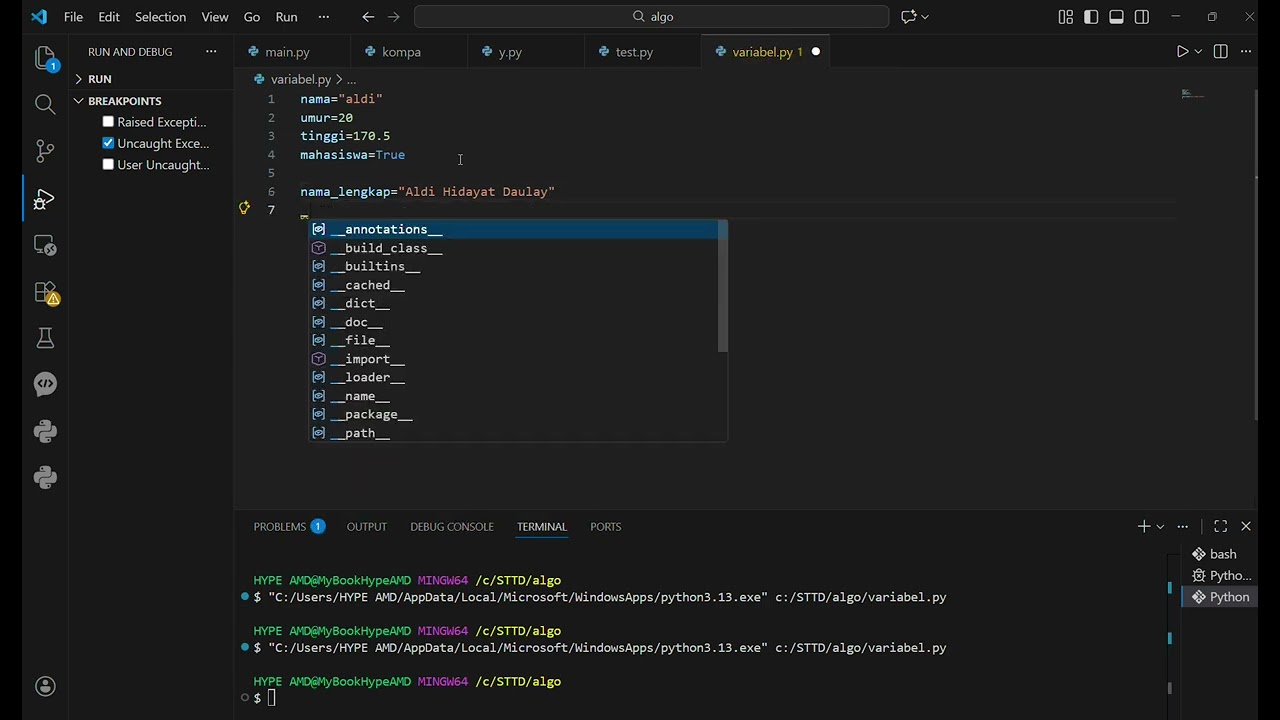Screen dimensions: 1280x720
Task: Maximize the terminal panel size
Action: click(x=1220, y=526)
